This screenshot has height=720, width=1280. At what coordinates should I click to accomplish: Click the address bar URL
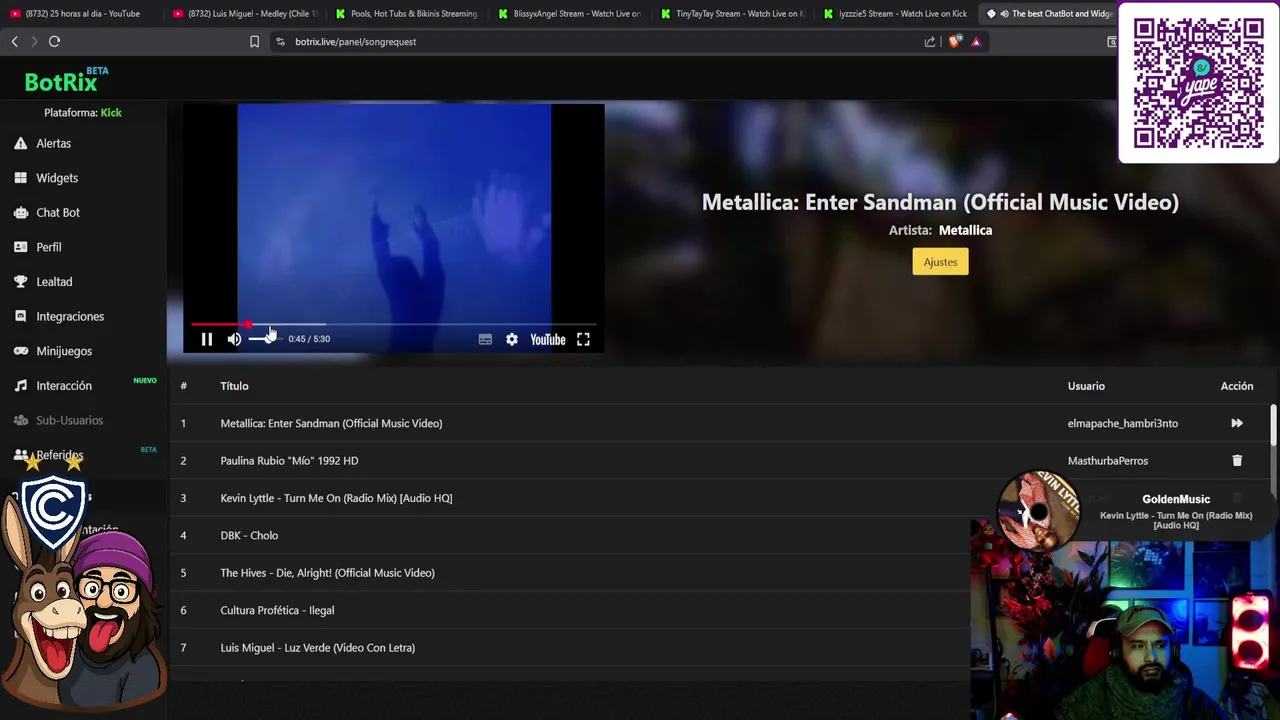pyautogui.click(x=355, y=42)
